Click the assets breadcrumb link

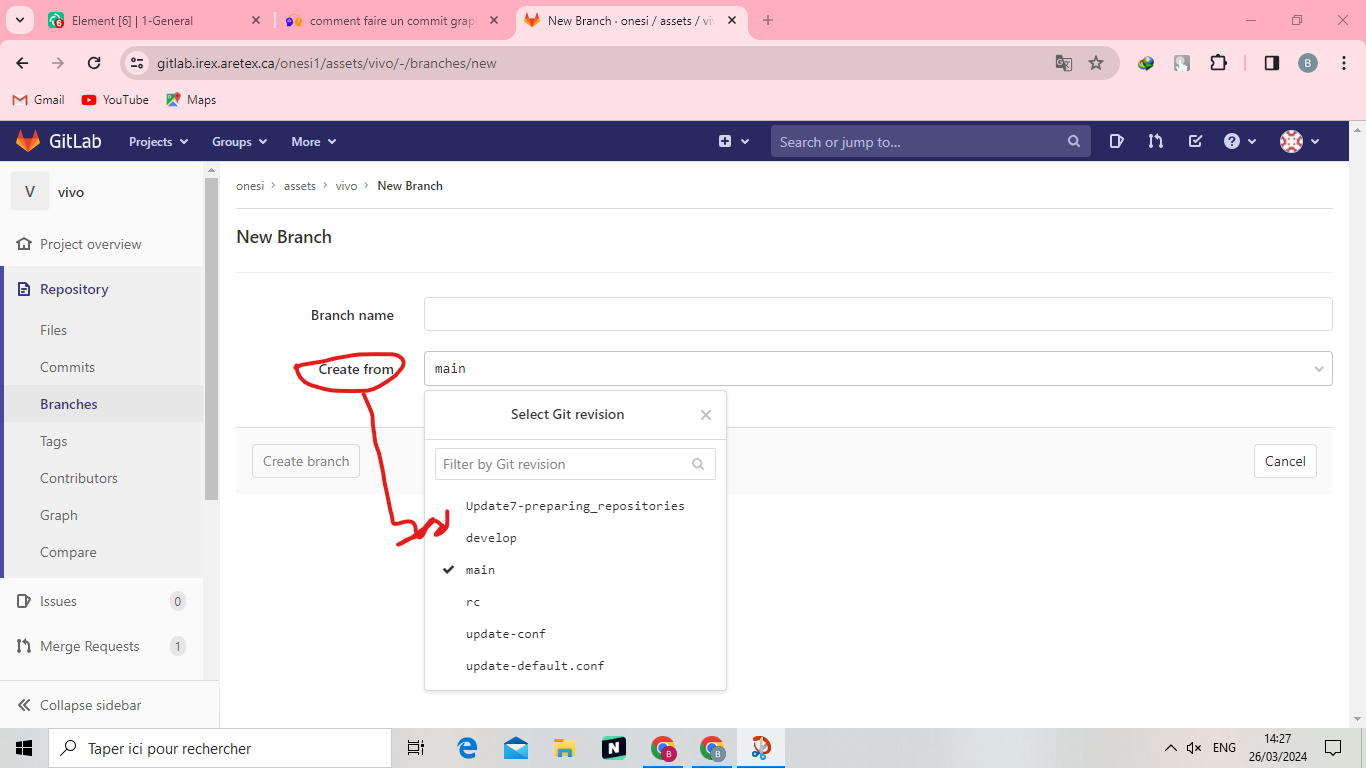pos(300,186)
